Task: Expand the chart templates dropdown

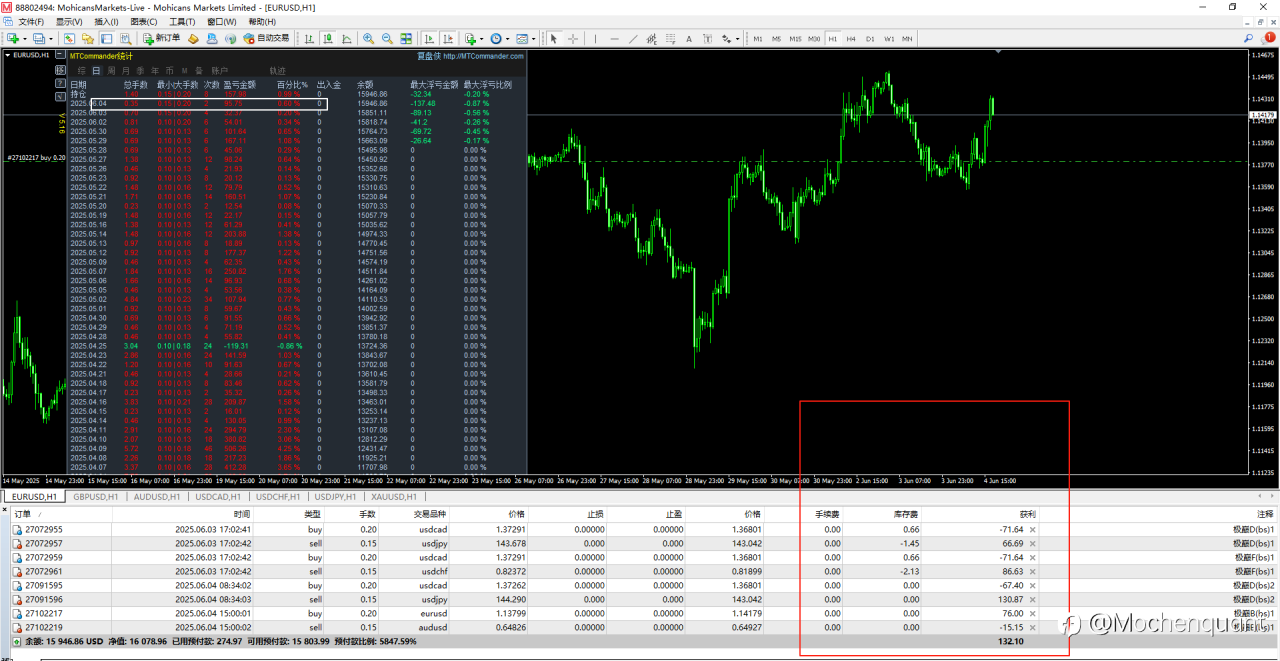Action: pos(536,38)
